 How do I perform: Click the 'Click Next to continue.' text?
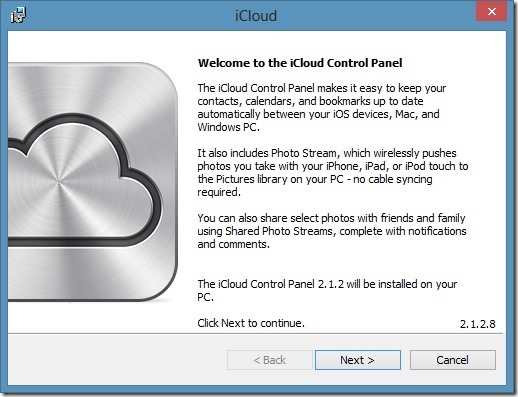251,323
